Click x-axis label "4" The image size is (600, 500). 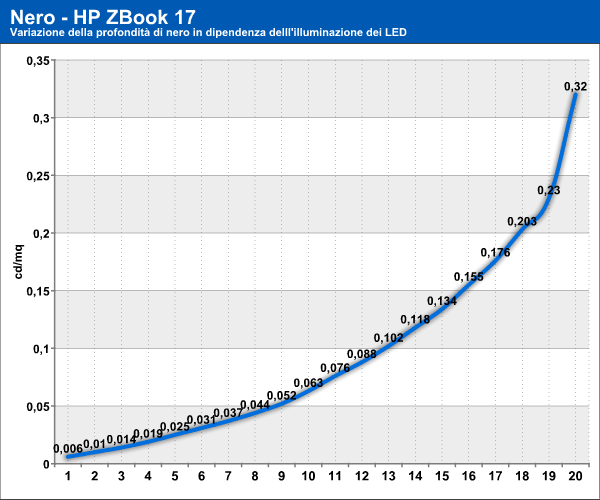tap(148, 476)
